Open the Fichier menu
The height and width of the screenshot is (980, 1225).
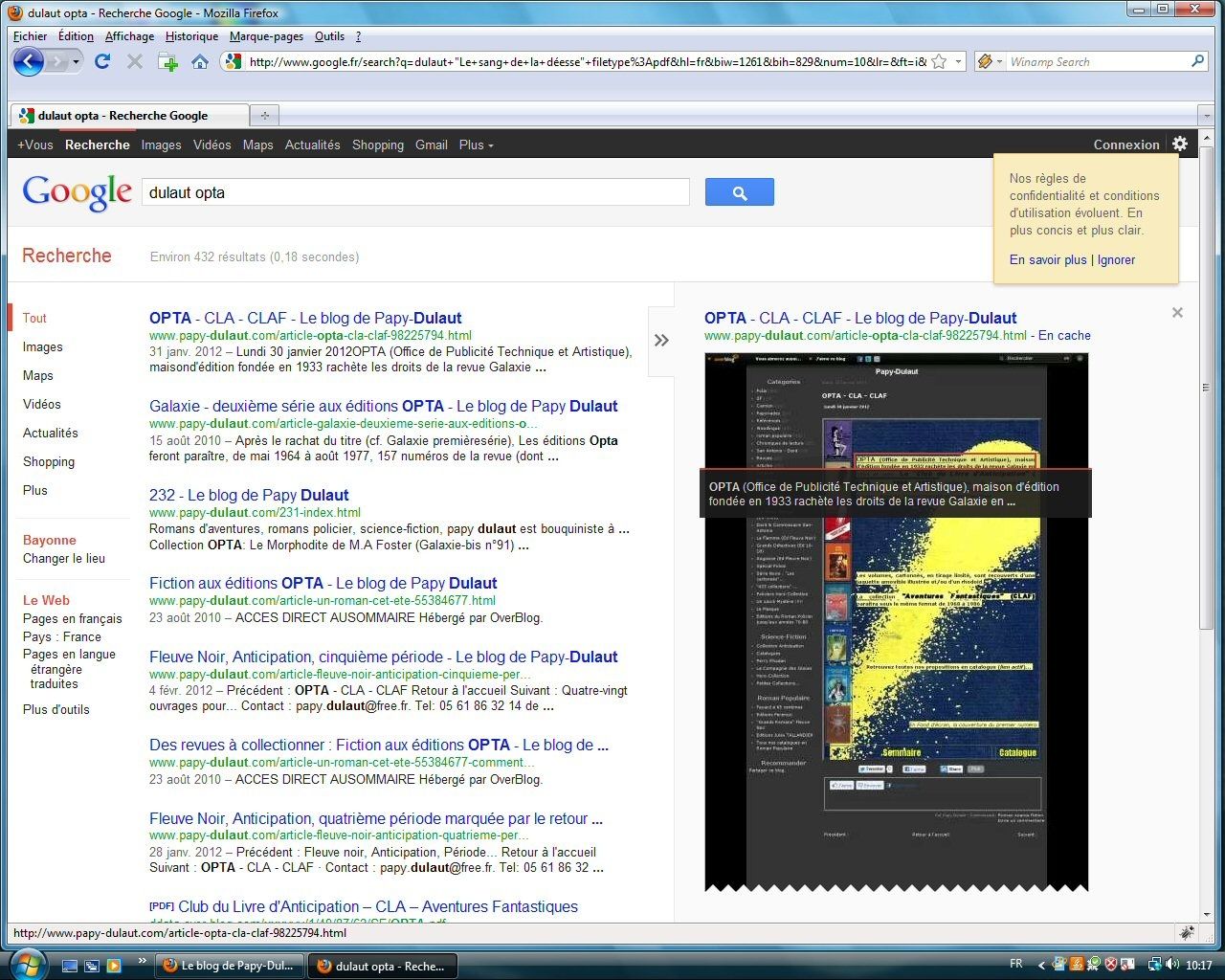(30, 36)
